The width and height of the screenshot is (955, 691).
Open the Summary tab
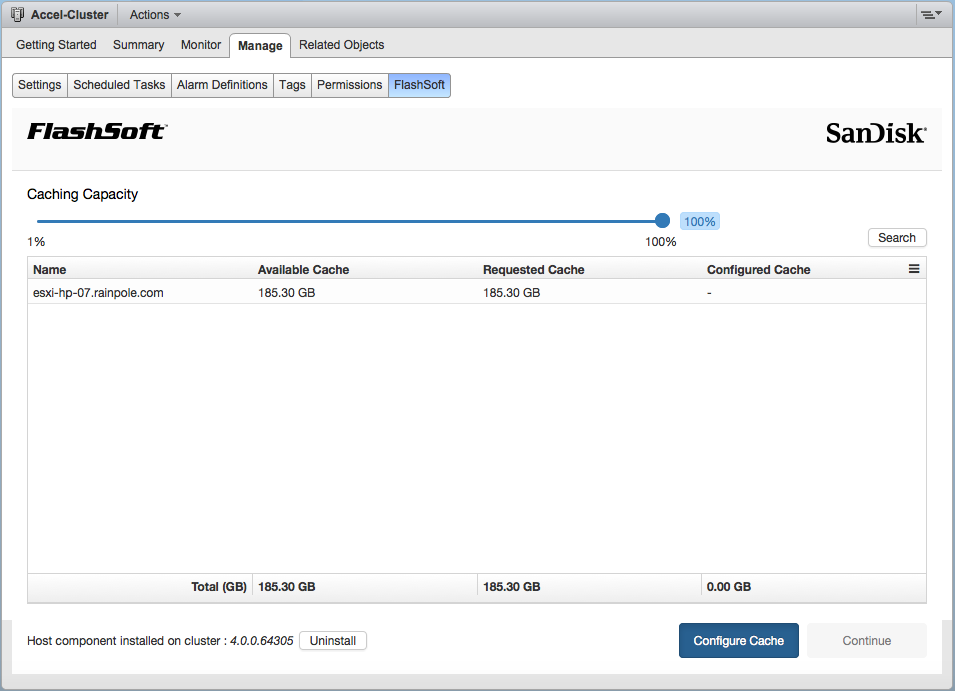(x=138, y=45)
